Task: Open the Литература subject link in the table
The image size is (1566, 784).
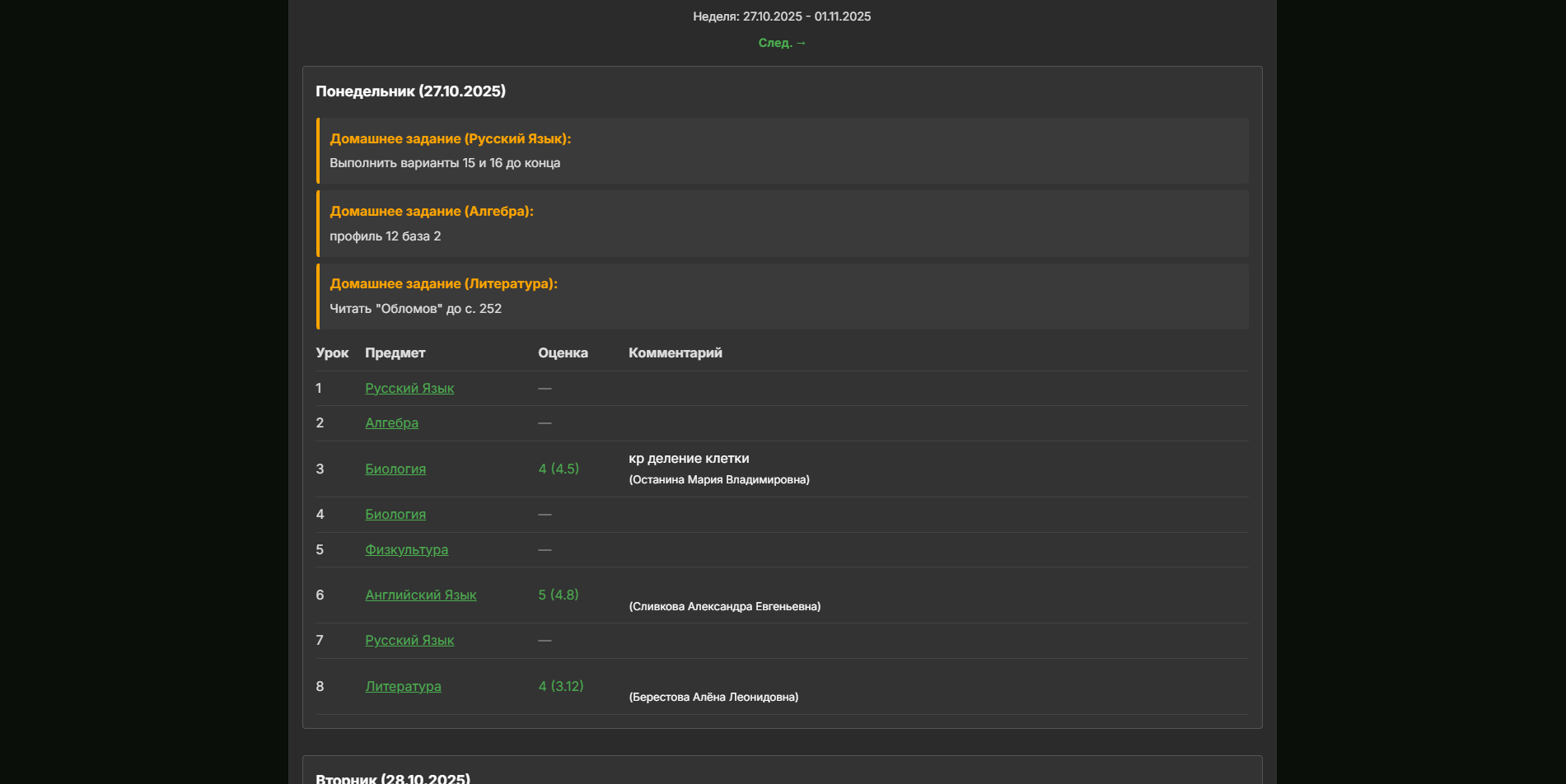Action: tap(403, 686)
